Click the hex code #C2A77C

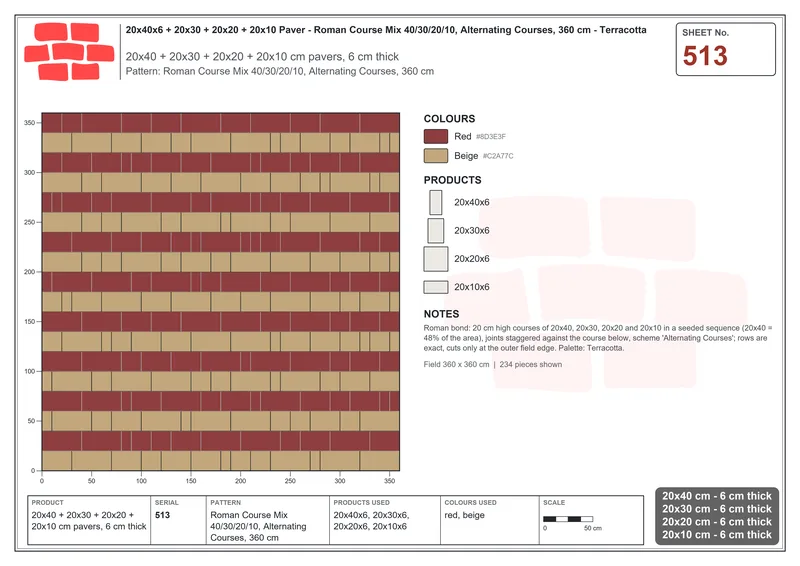498,156
